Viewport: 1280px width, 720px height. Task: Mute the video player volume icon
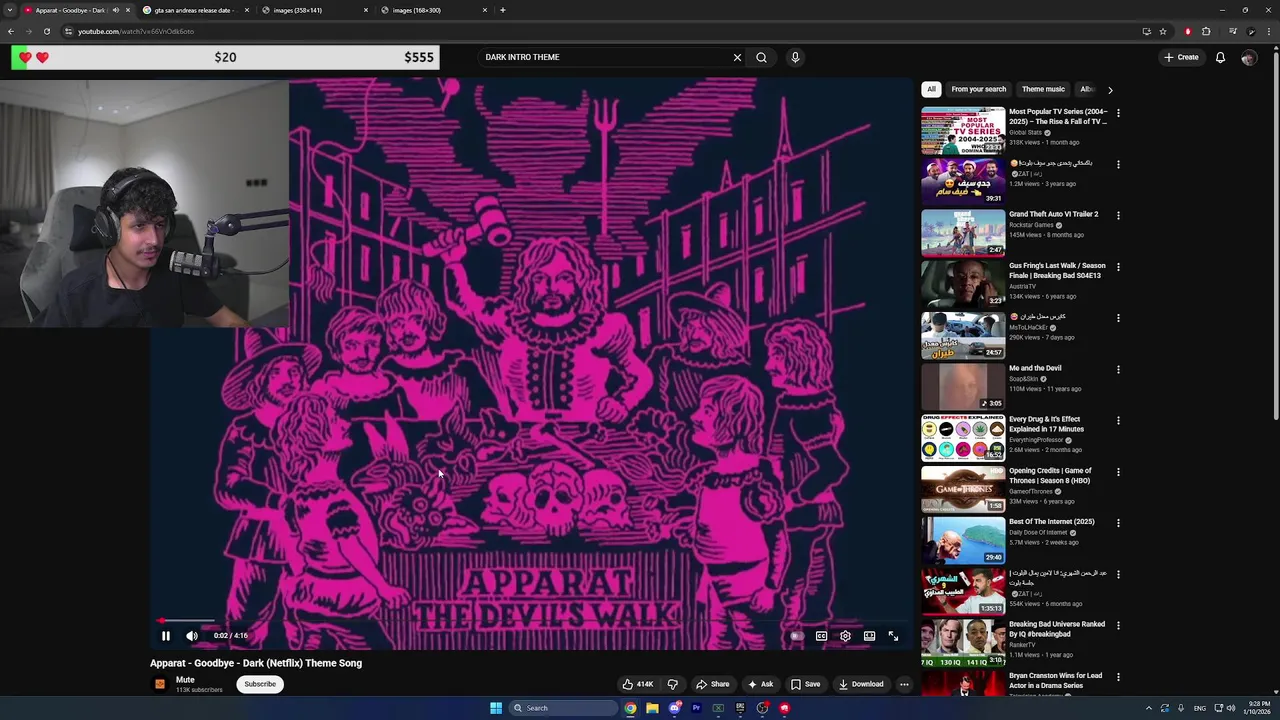tap(192, 636)
